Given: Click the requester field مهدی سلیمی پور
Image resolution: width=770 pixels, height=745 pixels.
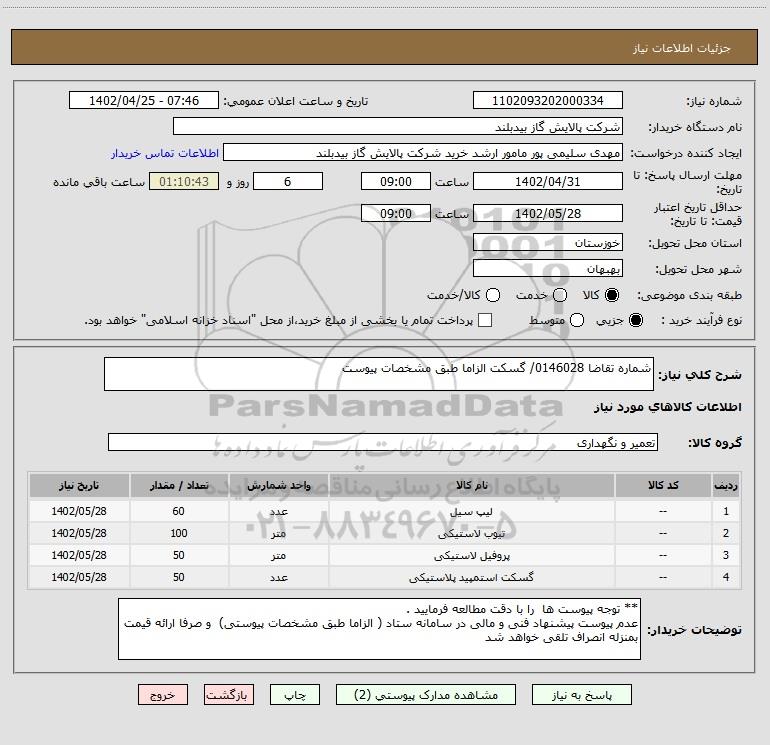Looking at the screenshot, I should pos(423,152).
